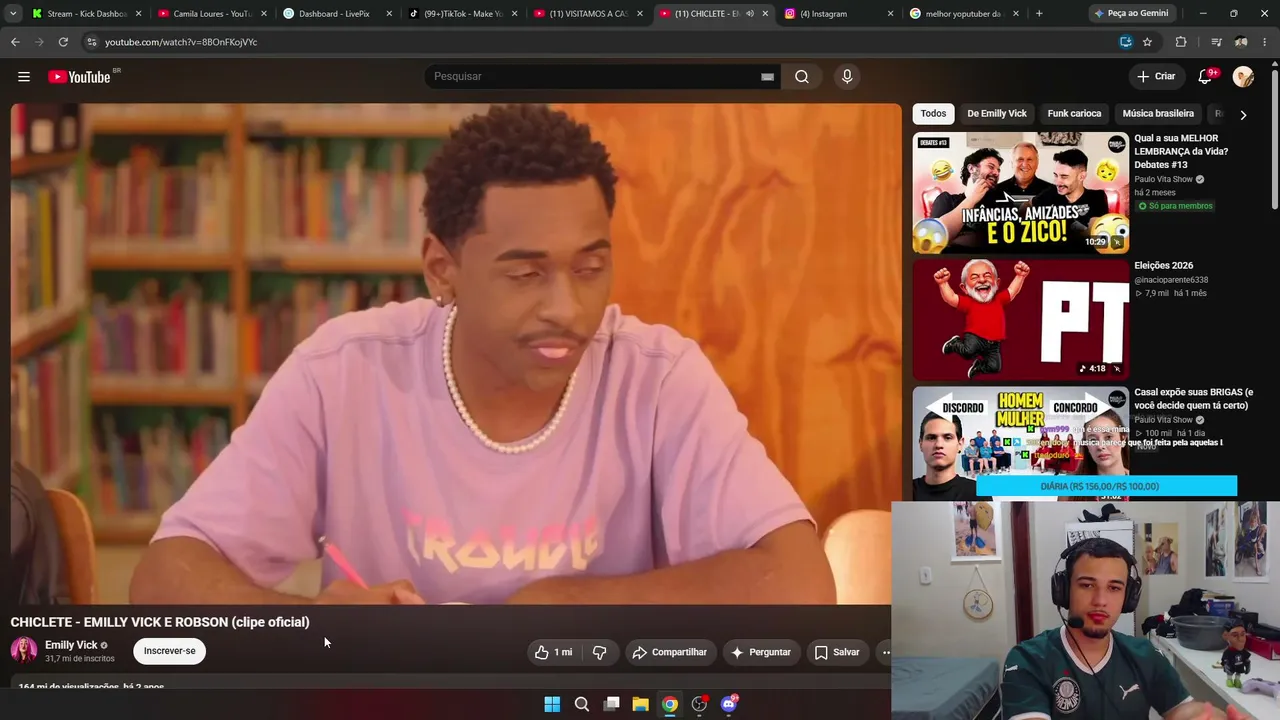Open Emilly Vick channel avatar
The height and width of the screenshot is (720, 1280).
pos(24,651)
